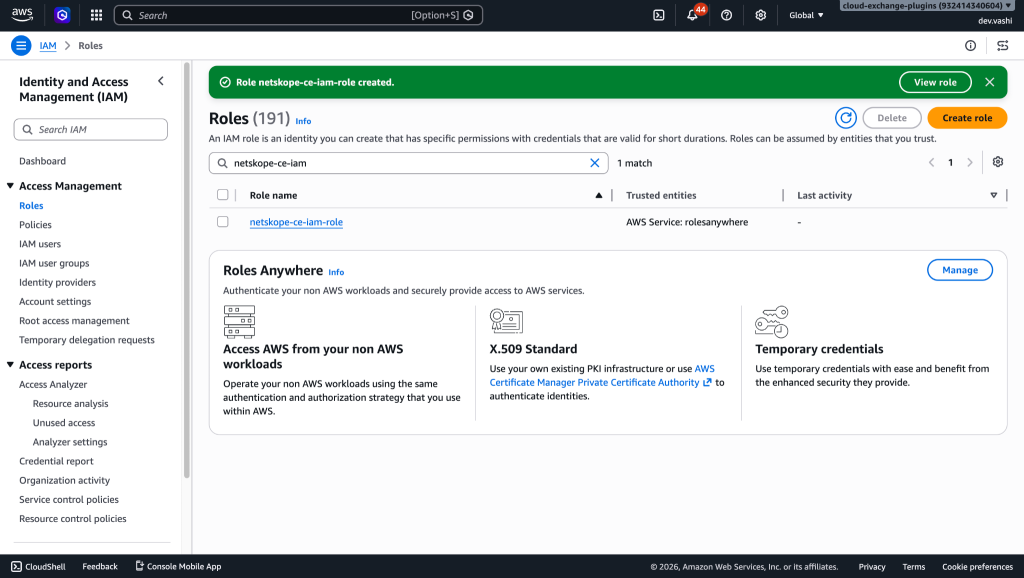Open the cloud-exchange-plugins account dropdown
Viewport: 1024px width, 578px height.
927,6
